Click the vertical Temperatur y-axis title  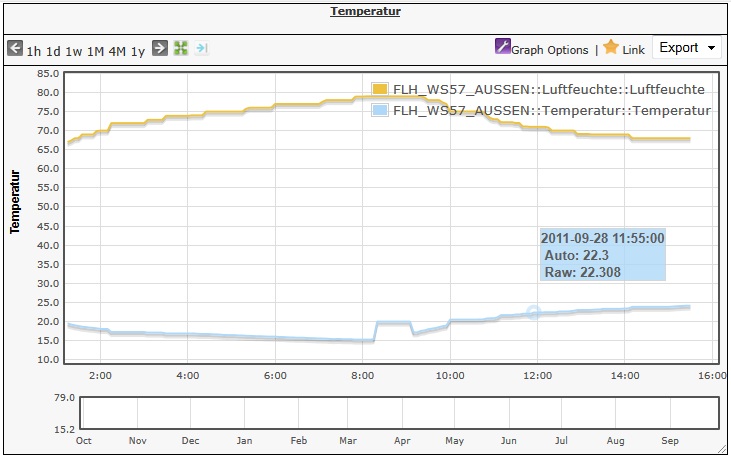tap(15, 201)
